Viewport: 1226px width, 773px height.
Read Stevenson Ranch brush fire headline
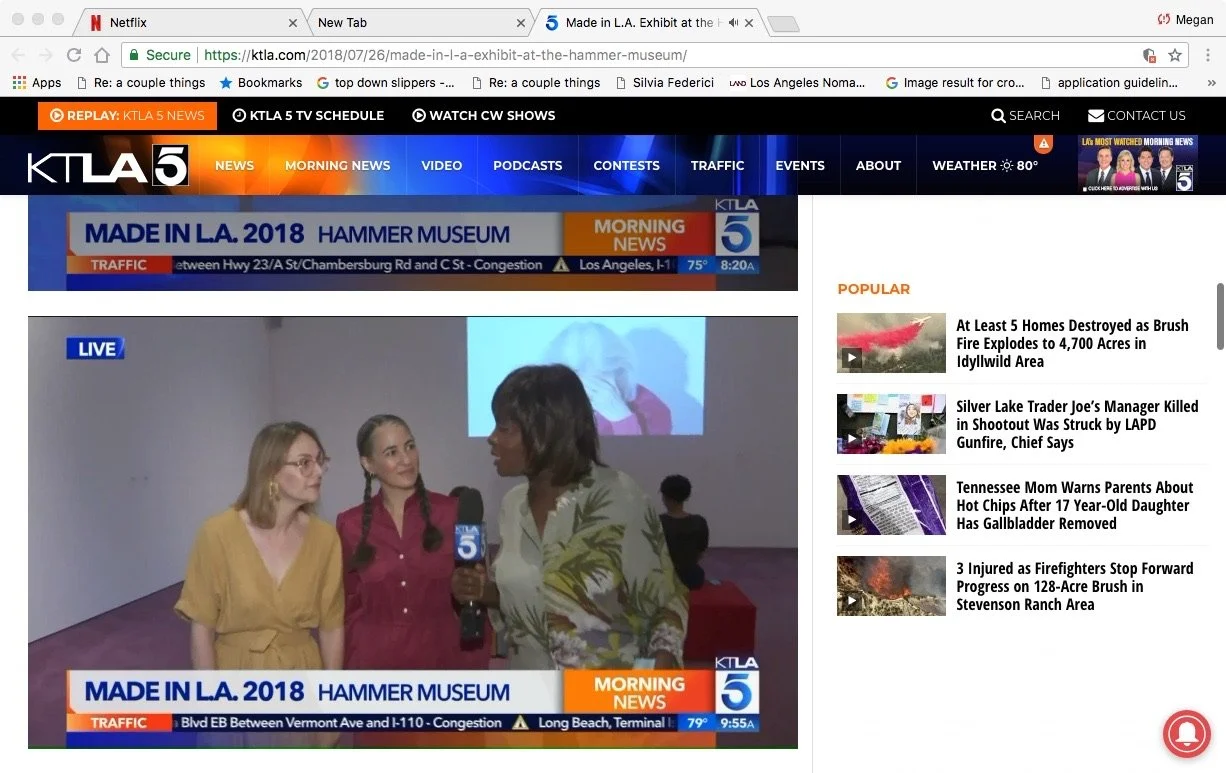pyautogui.click(x=1075, y=586)
